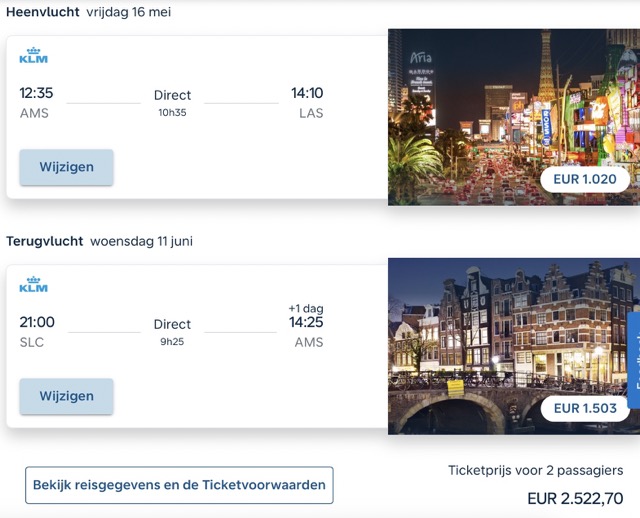
Task: Click the Terugvlucht woensdag 11 juni heading
Action: (x=99, y=241)
